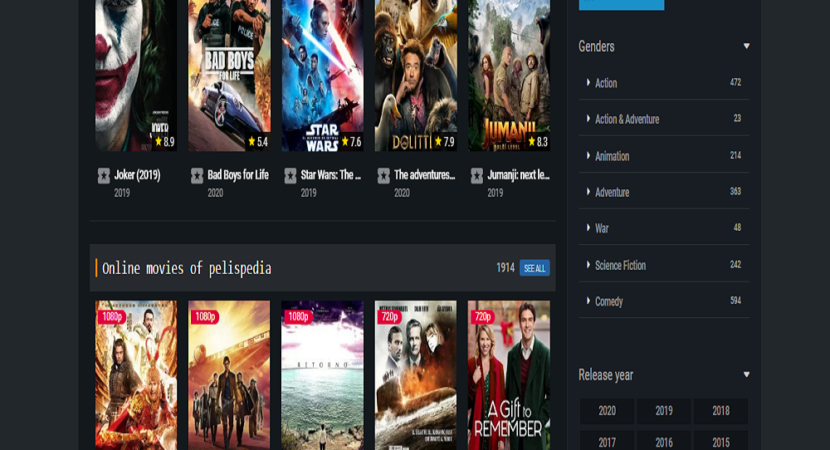830x450 pixels.
Task: Expand the Action genre arrow
Action: pos(588,82)
